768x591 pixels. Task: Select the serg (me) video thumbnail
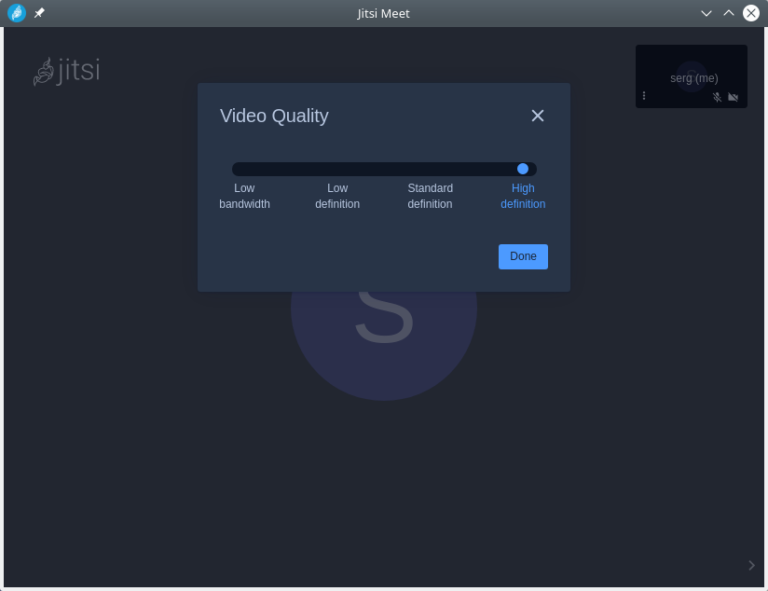click(691, 76)
